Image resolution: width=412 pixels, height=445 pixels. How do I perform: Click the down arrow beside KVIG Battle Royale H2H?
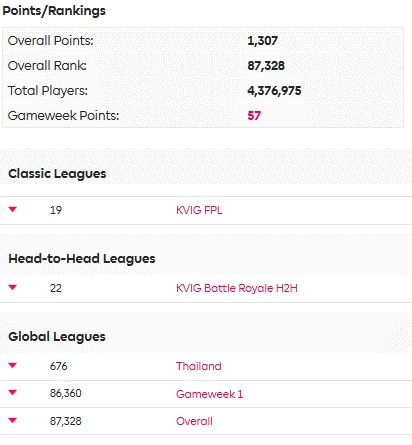click(x=13, y=287)
